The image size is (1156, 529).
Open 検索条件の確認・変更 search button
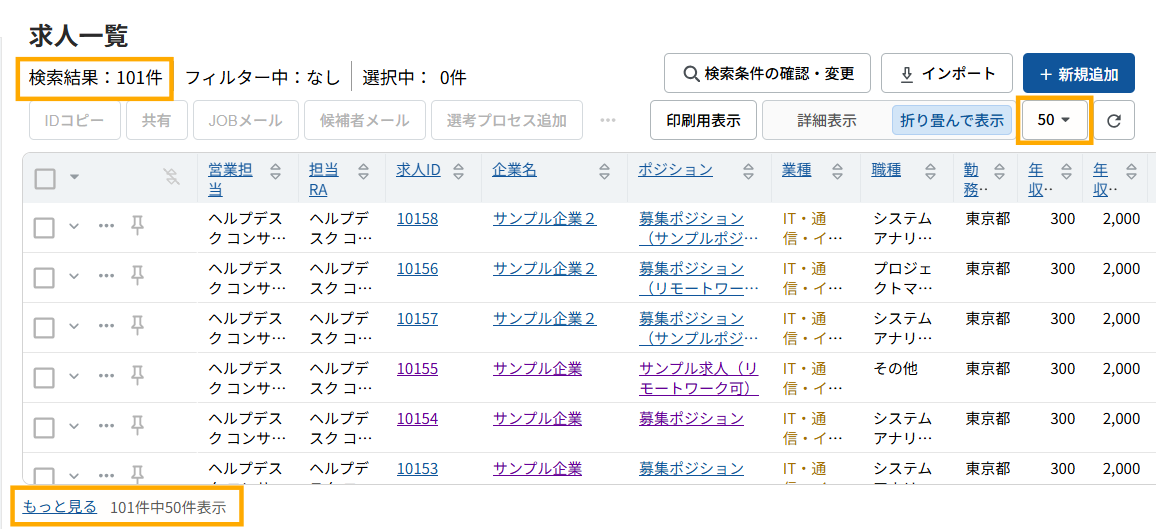(x=767, y=74)
